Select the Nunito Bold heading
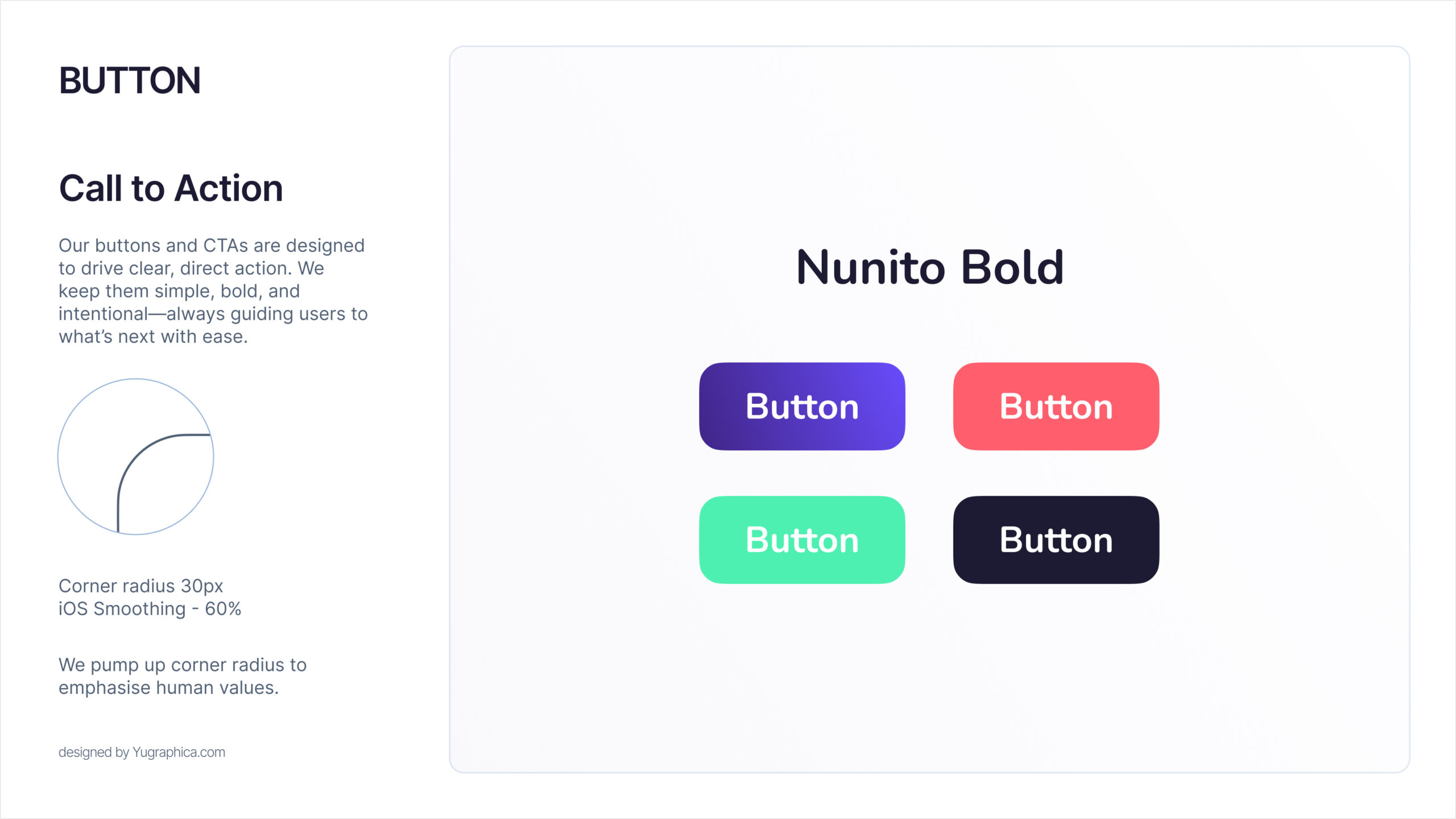This screenshot has width=1456, height=819. pyautogui.click(x=930, y=267)
